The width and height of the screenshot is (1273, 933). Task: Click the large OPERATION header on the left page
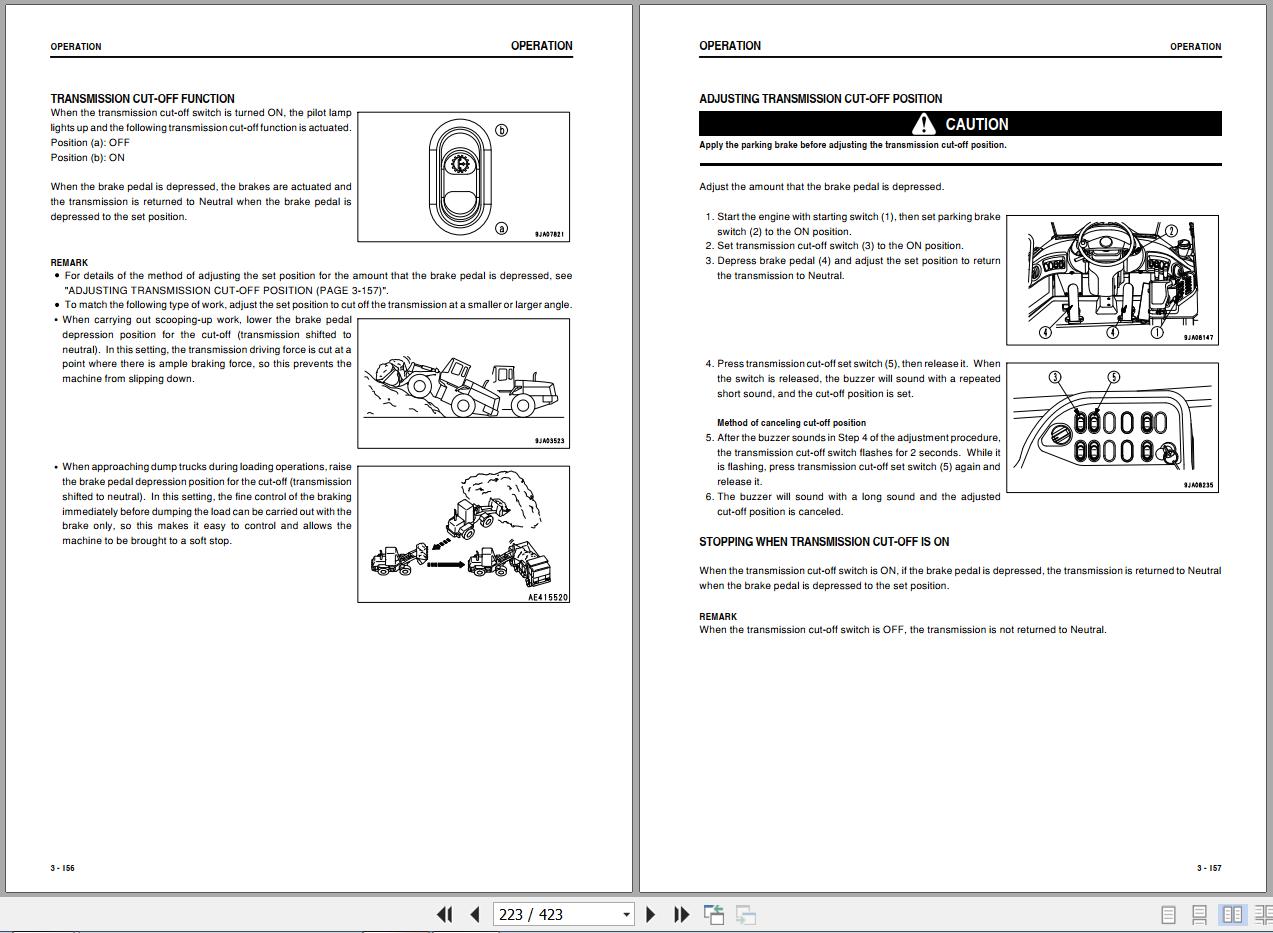pyautogui.click(x=542, y=46)
